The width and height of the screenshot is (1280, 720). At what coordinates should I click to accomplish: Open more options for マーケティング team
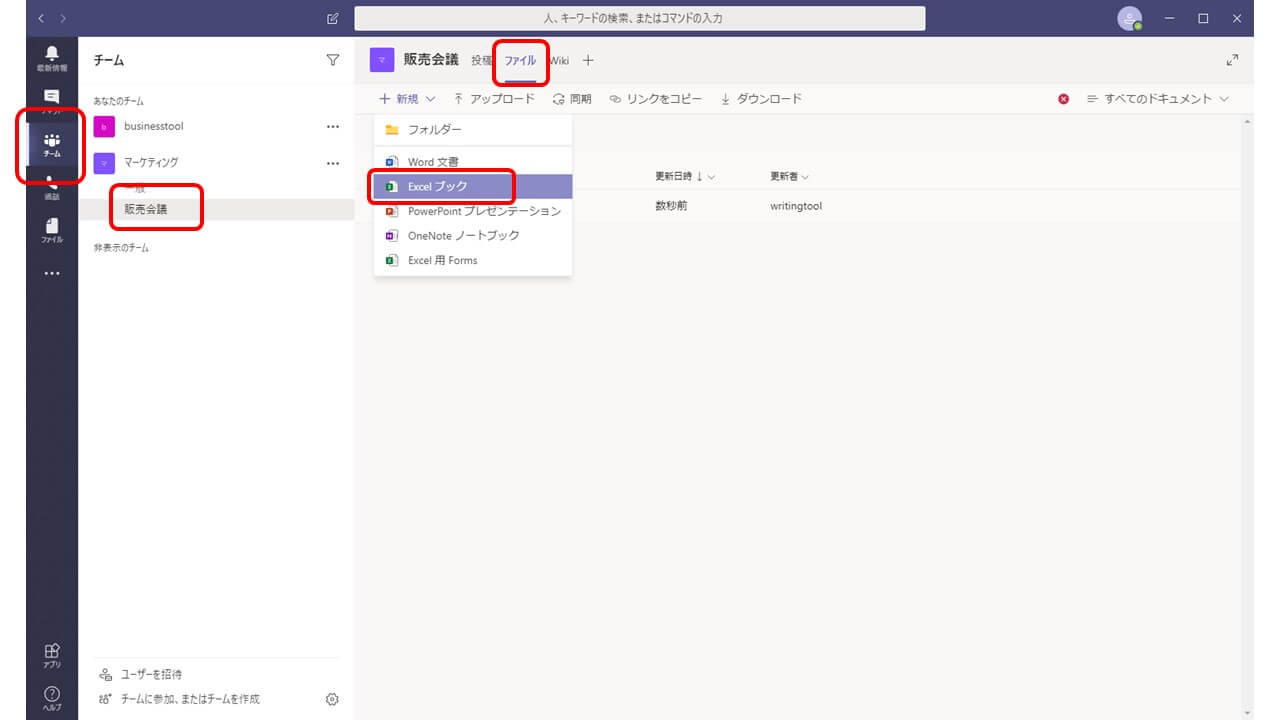tap(333, 163)
